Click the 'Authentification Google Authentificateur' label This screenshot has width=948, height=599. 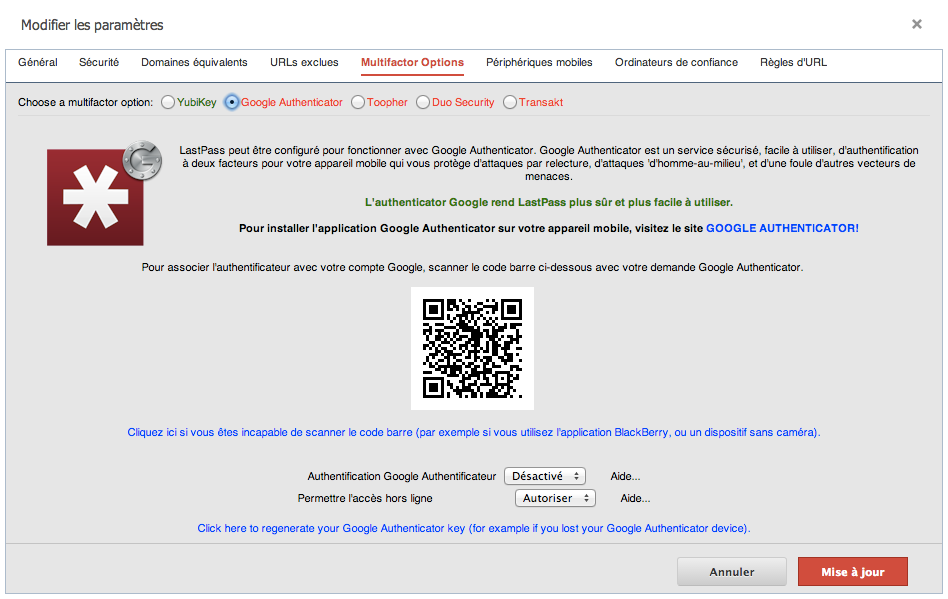(x=401, y=476)
